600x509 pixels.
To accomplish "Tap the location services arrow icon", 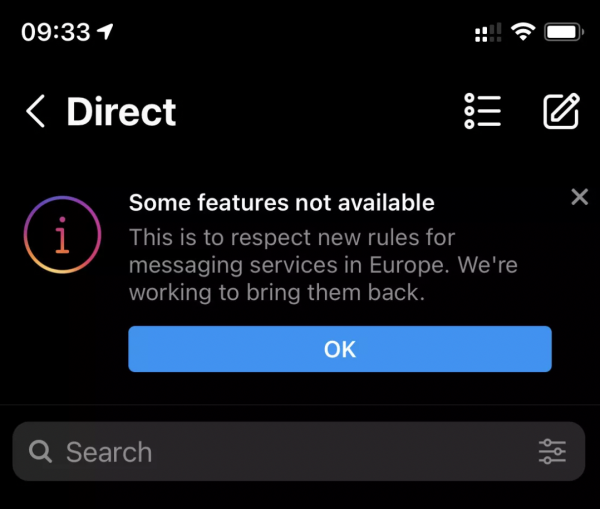I will click(105, 31).
